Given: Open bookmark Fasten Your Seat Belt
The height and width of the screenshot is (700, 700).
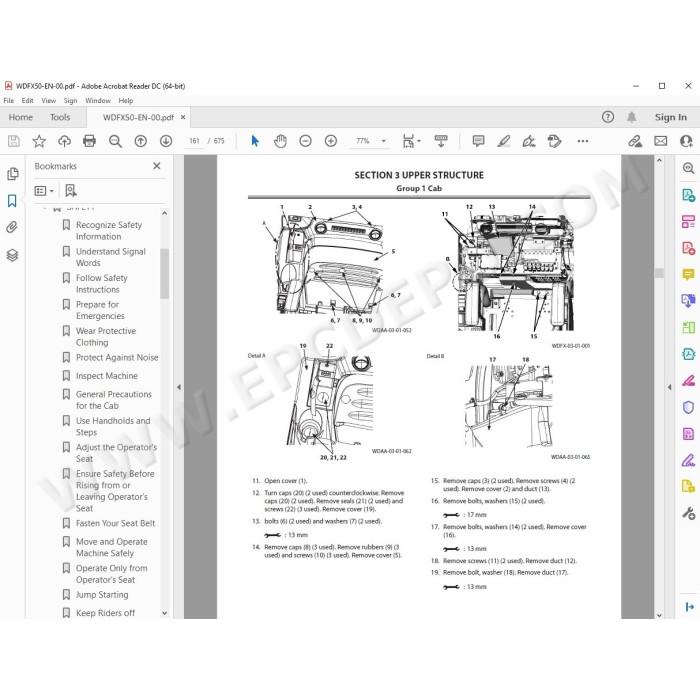Looking at the screenshot, I should [116, 523].
